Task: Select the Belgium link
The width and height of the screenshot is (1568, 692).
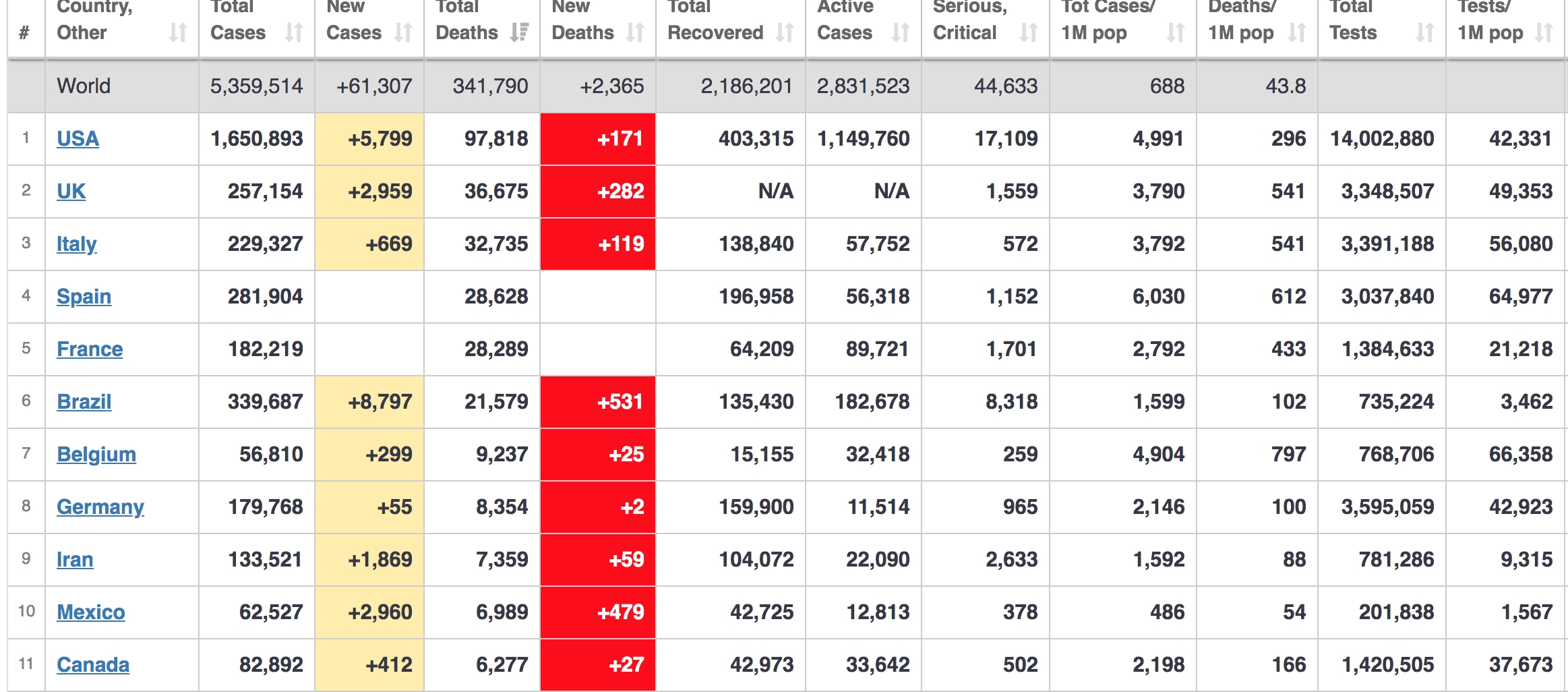Action: pos(96,455)
